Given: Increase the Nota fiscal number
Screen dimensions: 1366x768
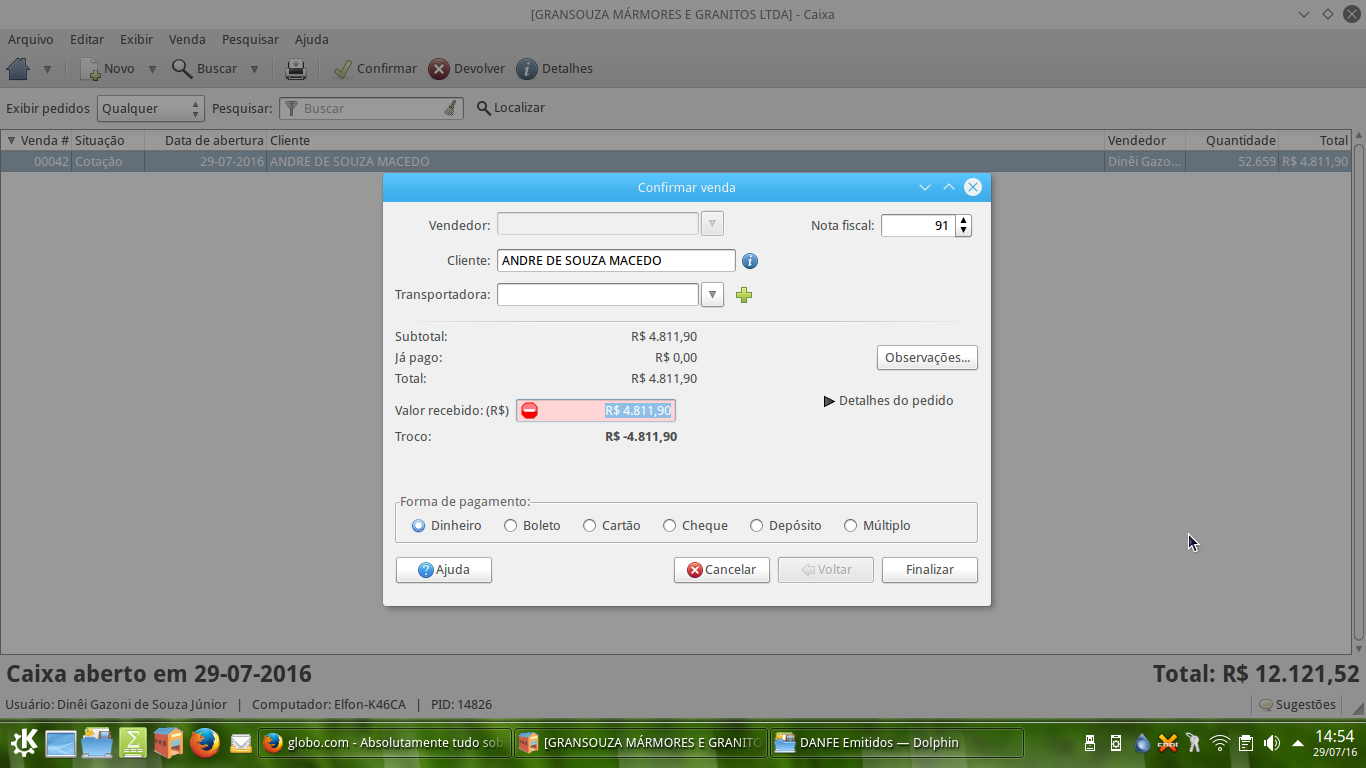Looking at the screenshot, I should tap(963, 220).
